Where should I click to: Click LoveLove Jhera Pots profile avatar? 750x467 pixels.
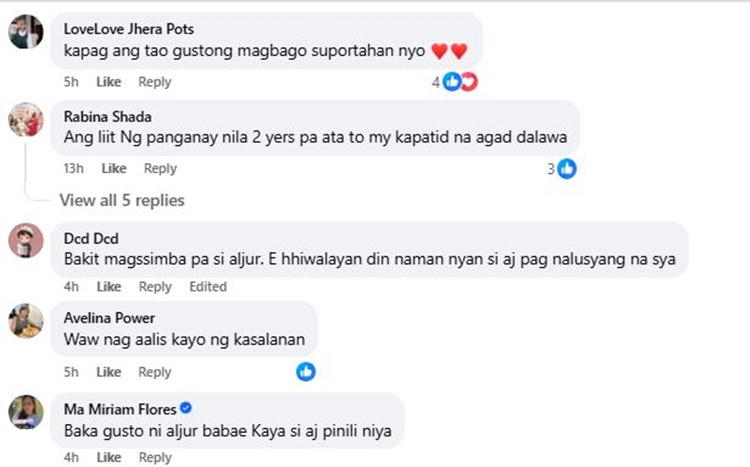tap(25, 33)
